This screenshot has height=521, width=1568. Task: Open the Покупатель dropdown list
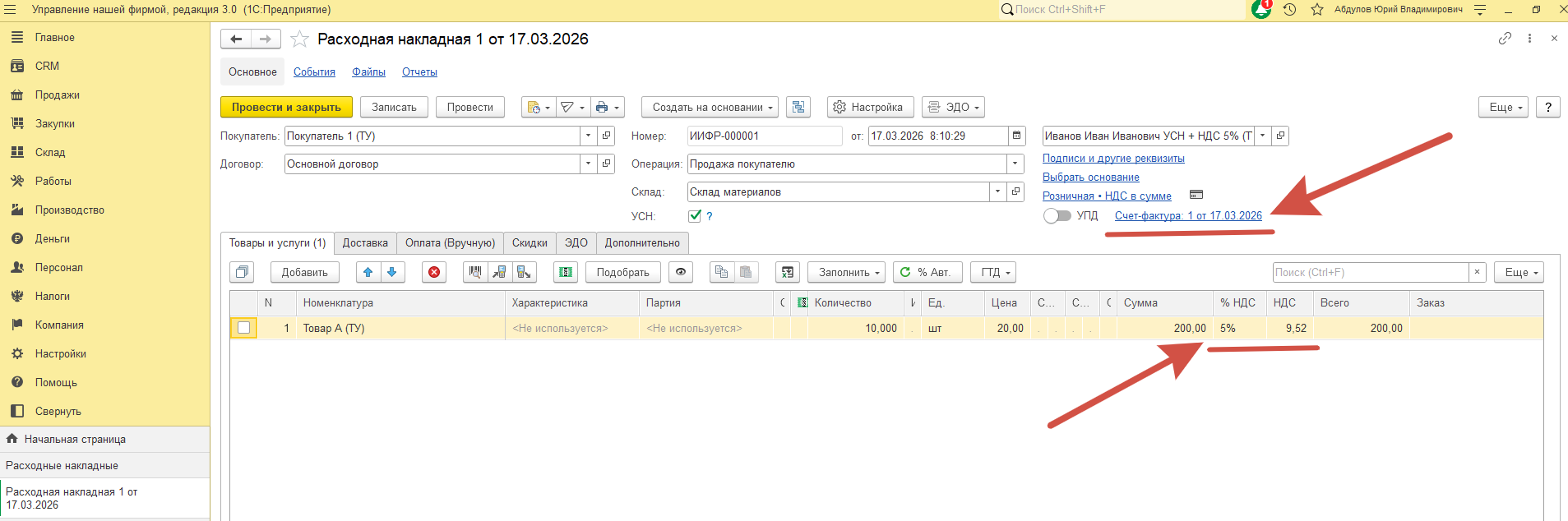click(x=588, y=136)
